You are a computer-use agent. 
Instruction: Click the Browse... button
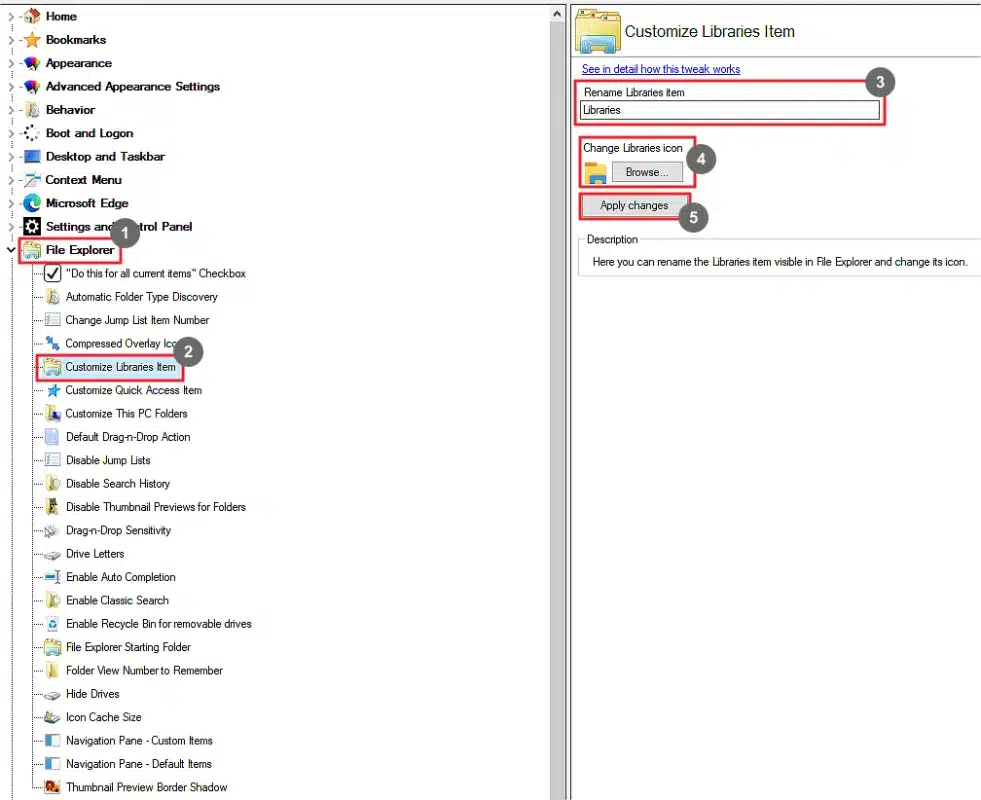tap(647, 172)
